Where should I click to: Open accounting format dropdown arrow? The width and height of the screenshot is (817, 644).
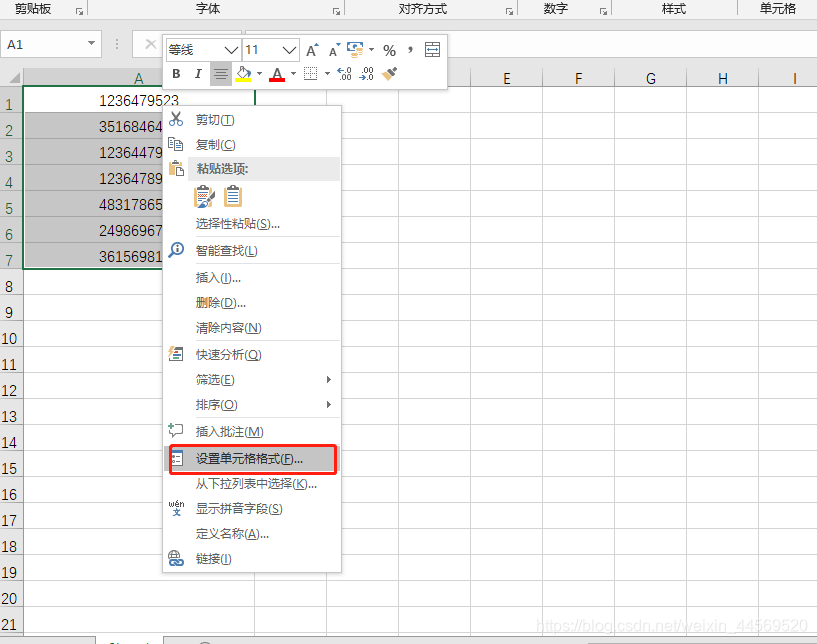[x=372, y=50]
